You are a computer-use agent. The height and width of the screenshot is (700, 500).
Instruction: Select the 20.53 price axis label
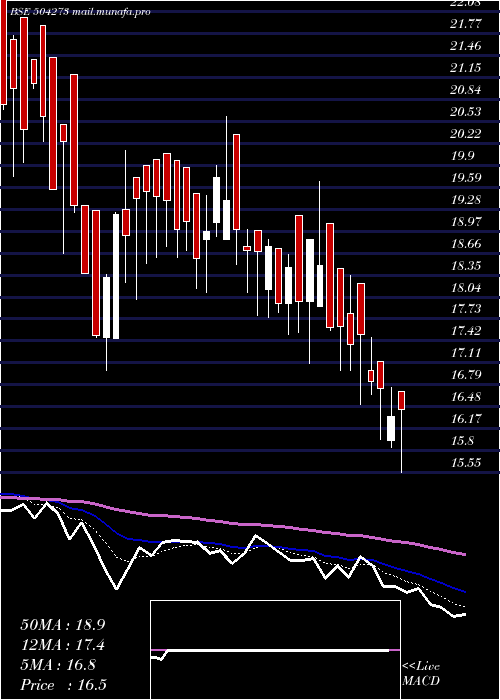click(x=466, y=112)
